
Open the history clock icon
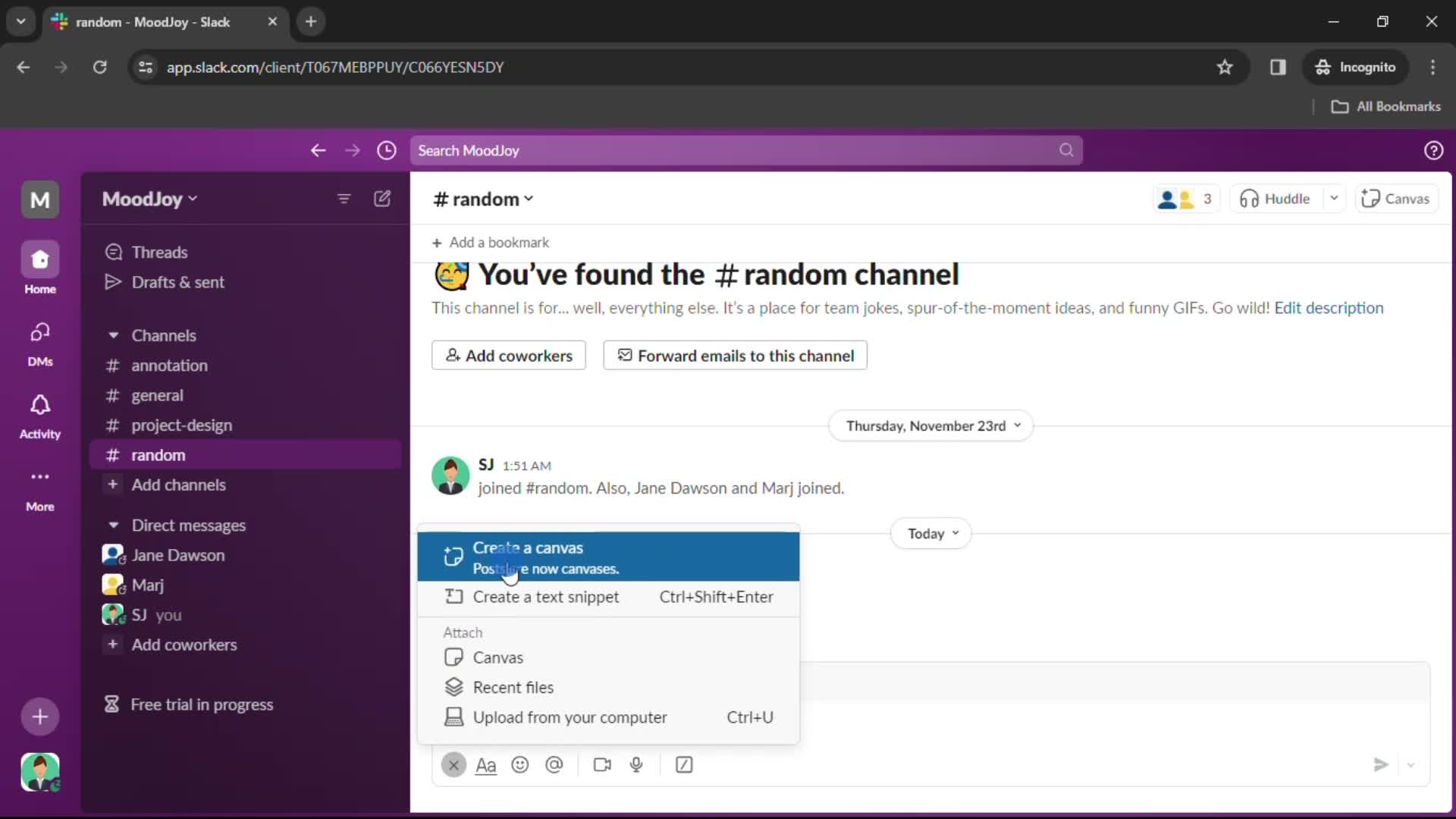pyautogui.click(x=387, y=150)
